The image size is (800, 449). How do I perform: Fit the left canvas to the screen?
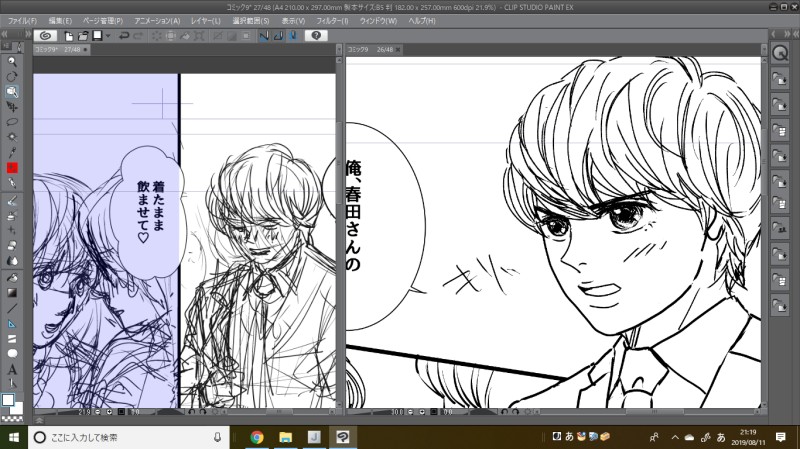(121, 412)
